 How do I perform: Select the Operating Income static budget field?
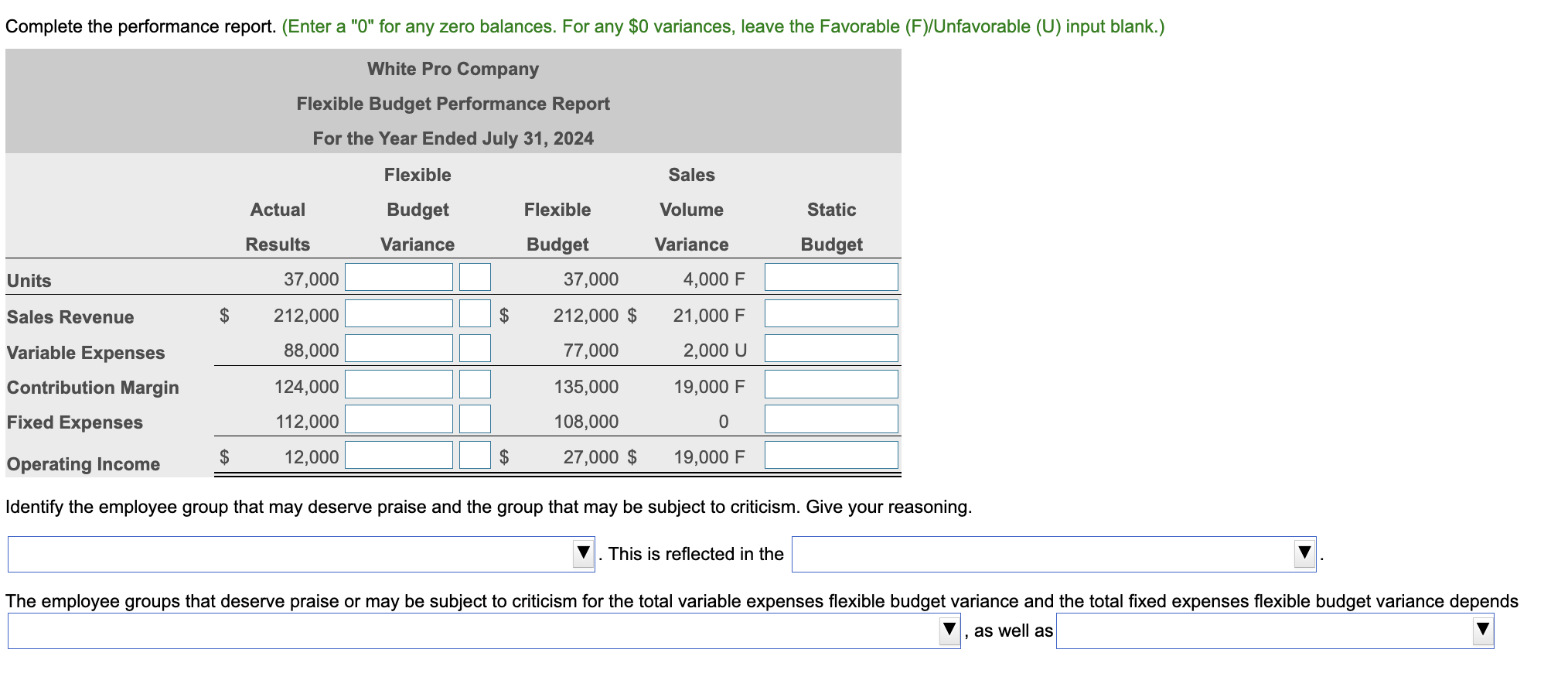pyautogui.click(x=831, y=455)
